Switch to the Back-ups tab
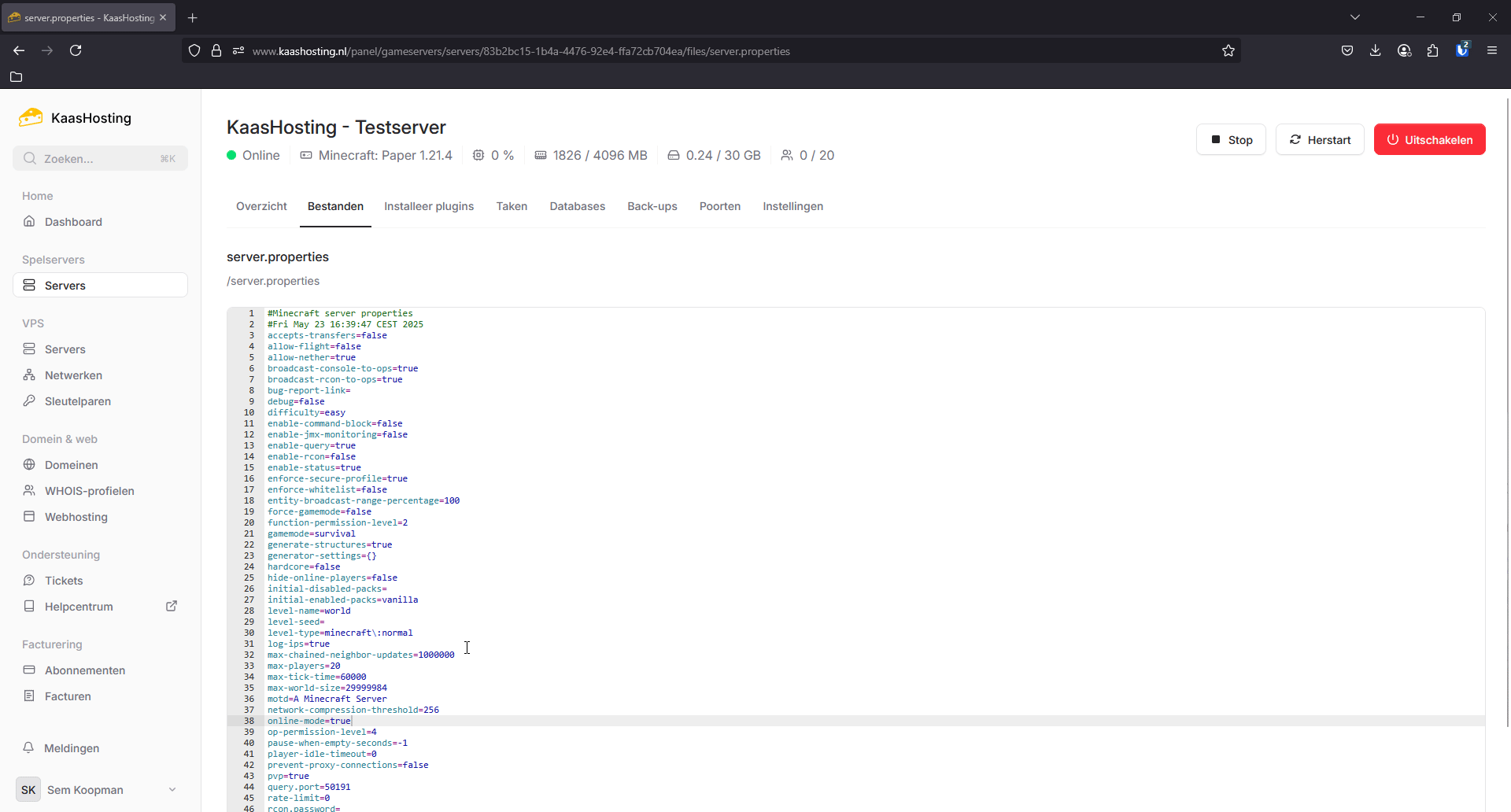Screen dimensions: 1511x812 pyautogui.click(x=652, y=206)
